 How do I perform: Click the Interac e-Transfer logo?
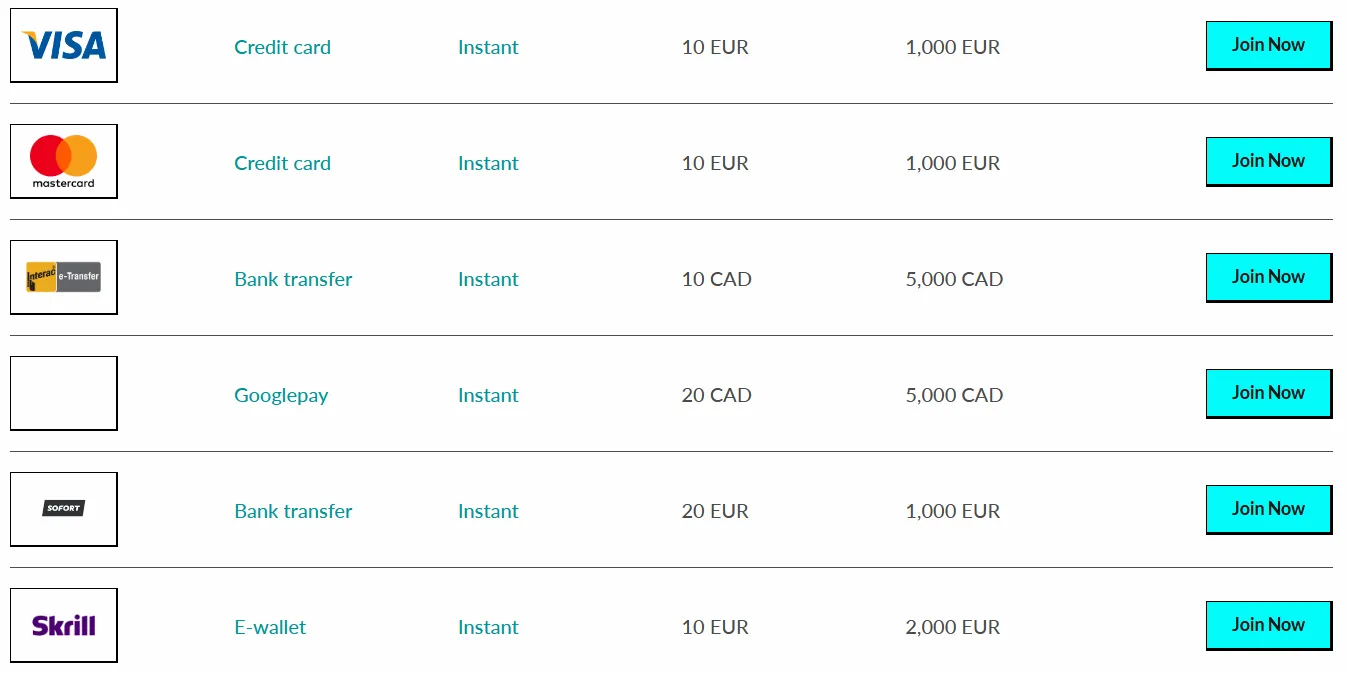[64, 277]
